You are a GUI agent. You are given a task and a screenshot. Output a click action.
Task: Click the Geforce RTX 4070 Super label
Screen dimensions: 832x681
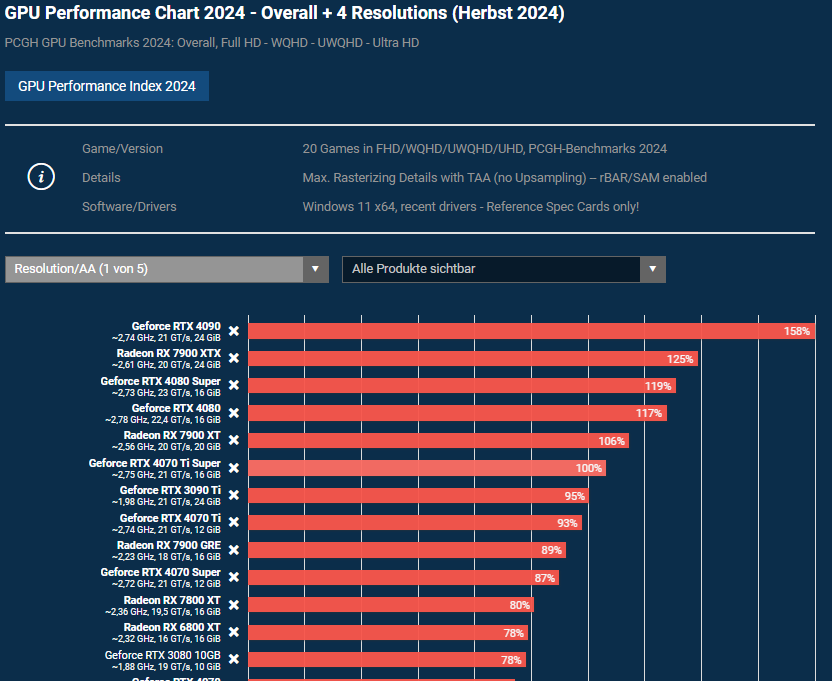point(161,572)
